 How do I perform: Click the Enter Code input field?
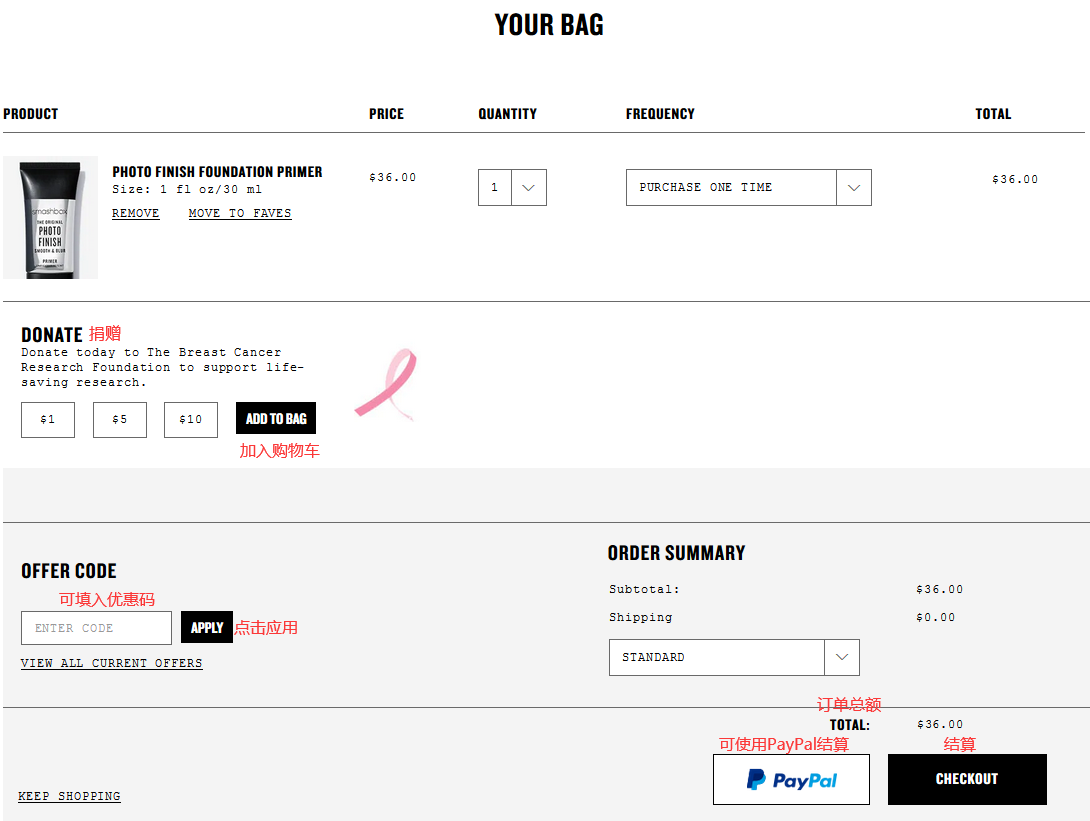pos(96,628)
